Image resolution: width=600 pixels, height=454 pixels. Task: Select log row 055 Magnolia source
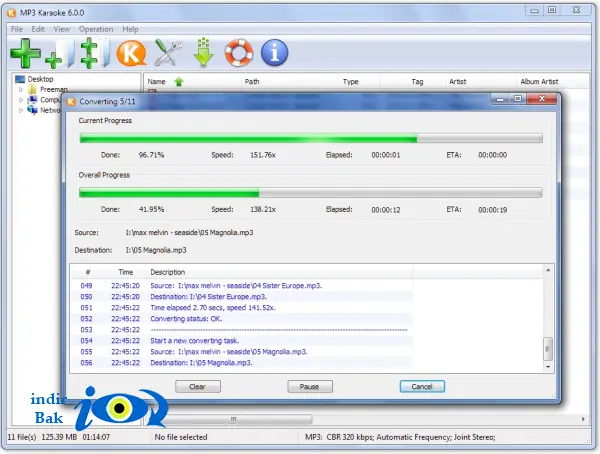click(242, 352)
